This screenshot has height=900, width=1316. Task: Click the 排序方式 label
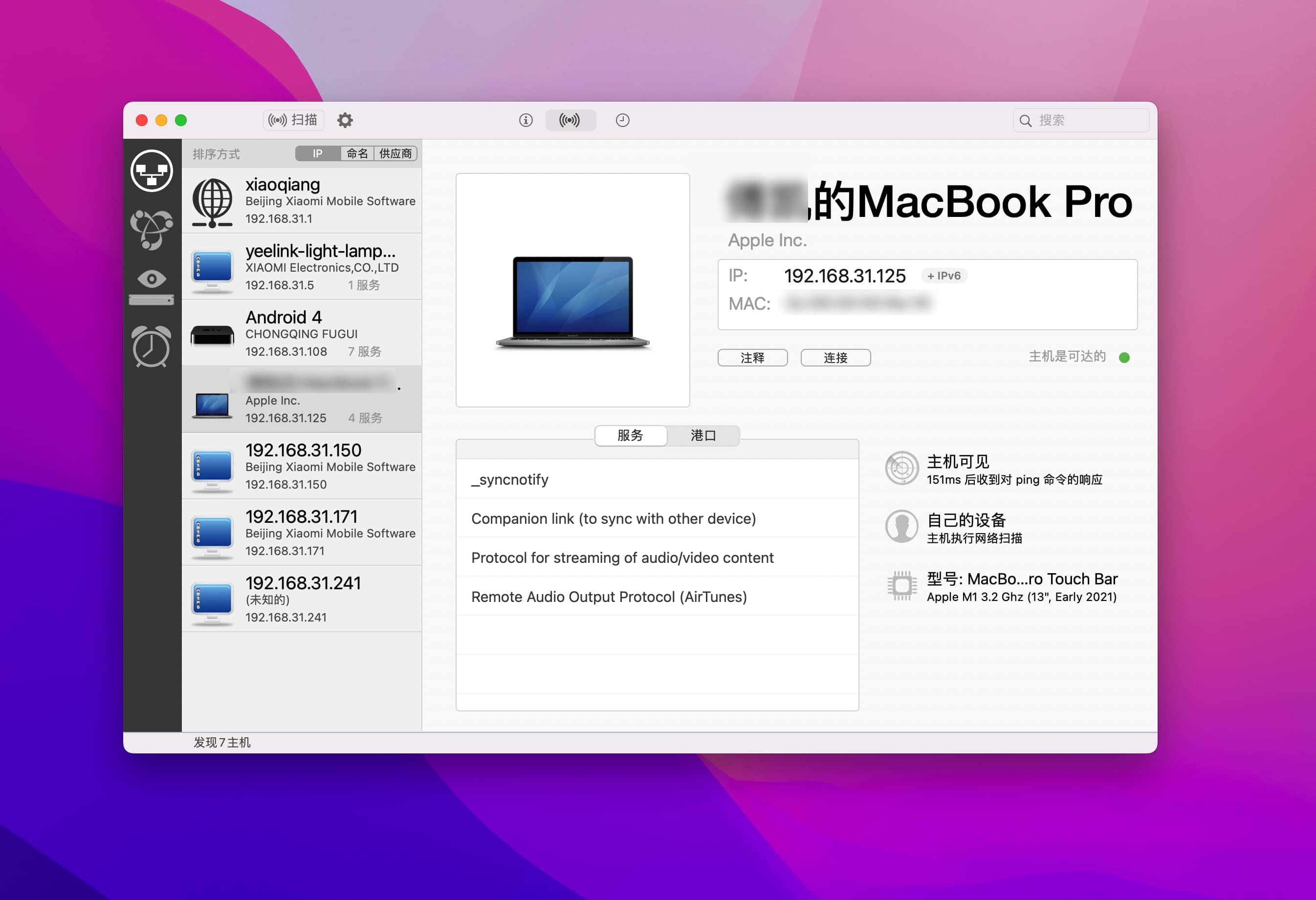click(216, 154)
